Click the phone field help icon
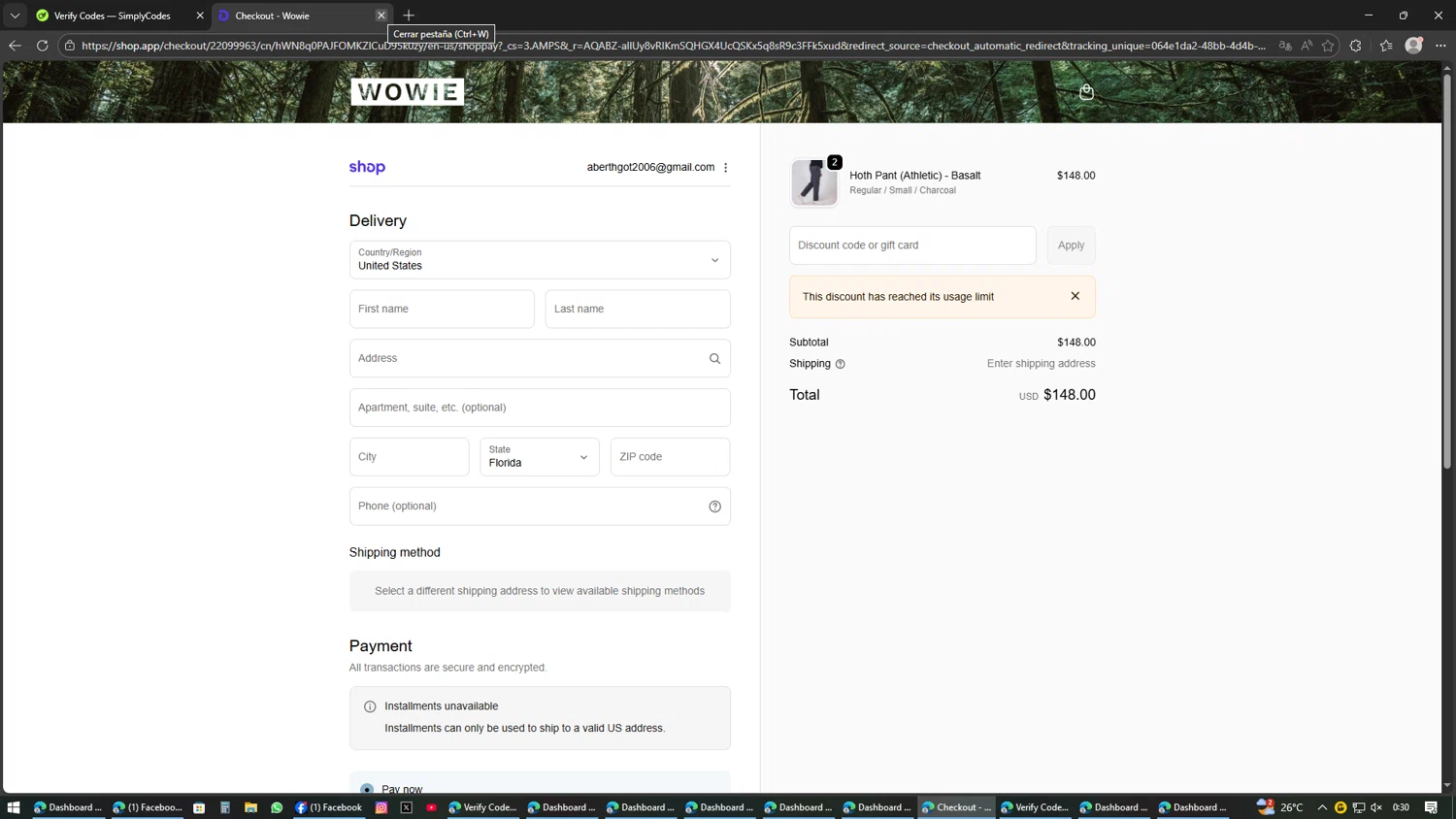 714,506
